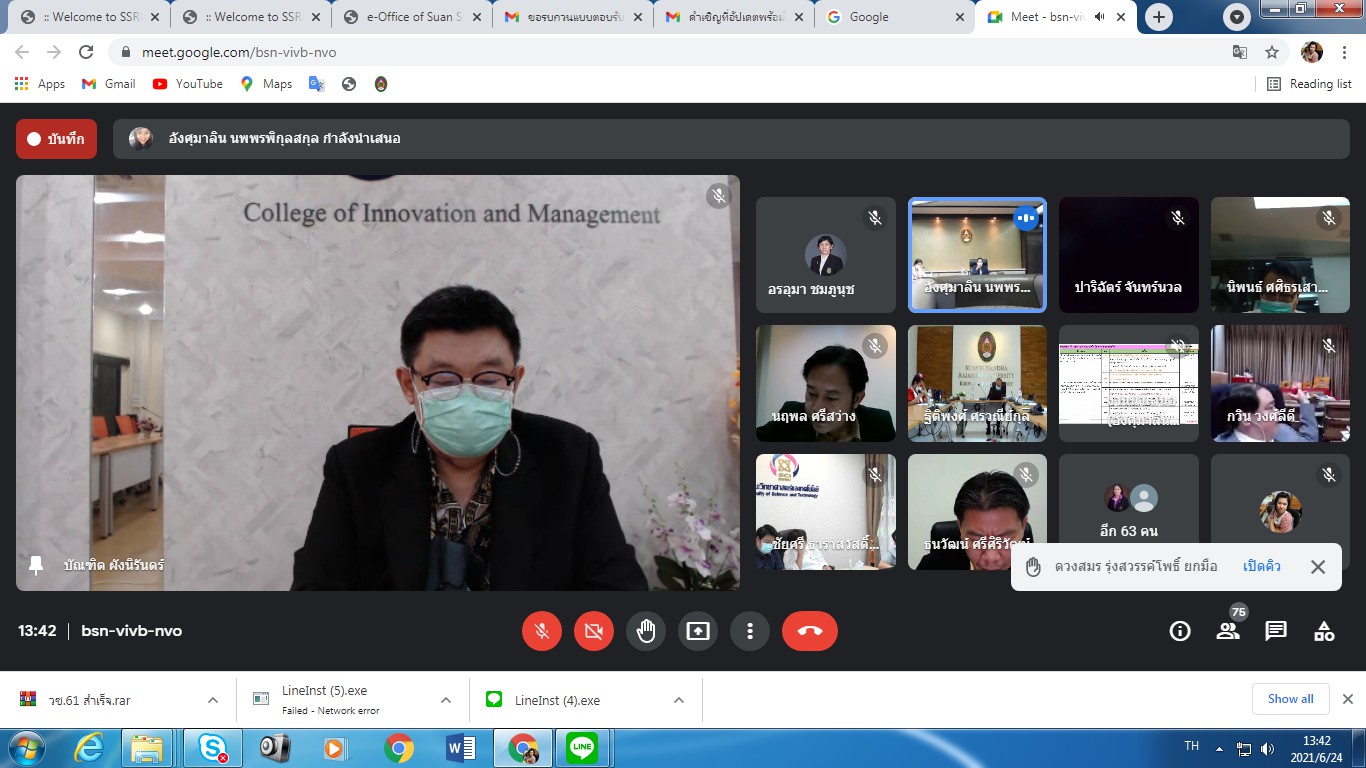This screenshot has height=768, width=1366.
Task: Open LINE from the Windows taskbar
Action: 582,747
